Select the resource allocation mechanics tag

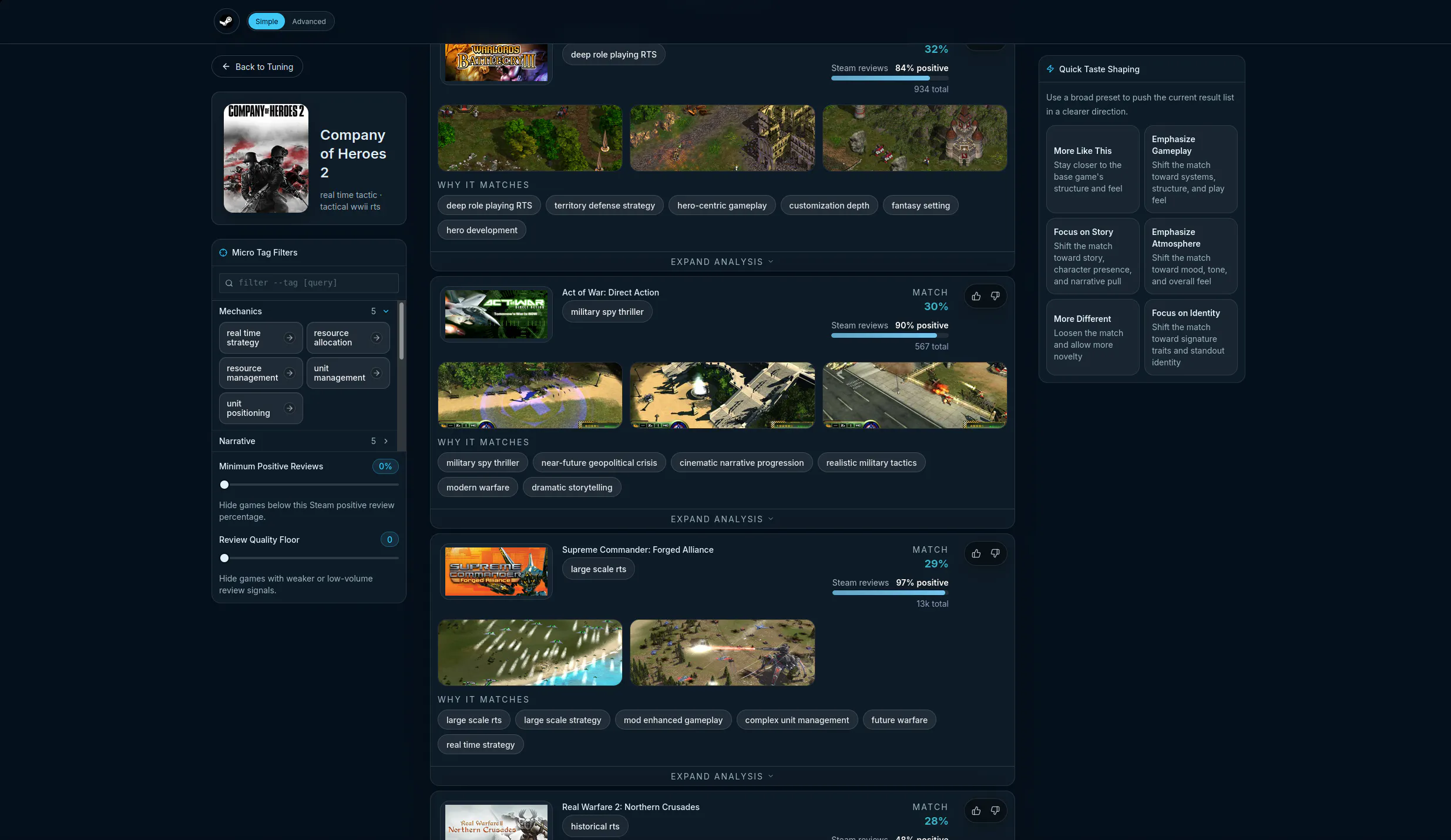pos(348,338)
